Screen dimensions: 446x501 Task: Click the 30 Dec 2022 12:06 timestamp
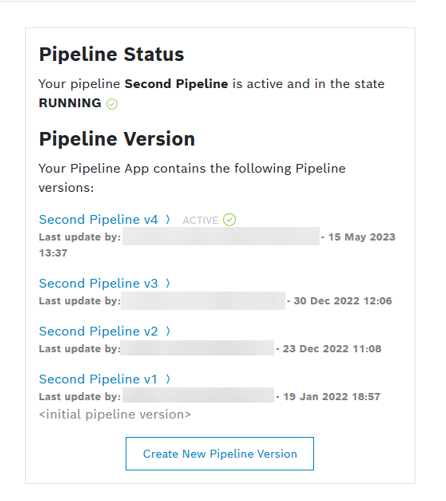(343, 301)
